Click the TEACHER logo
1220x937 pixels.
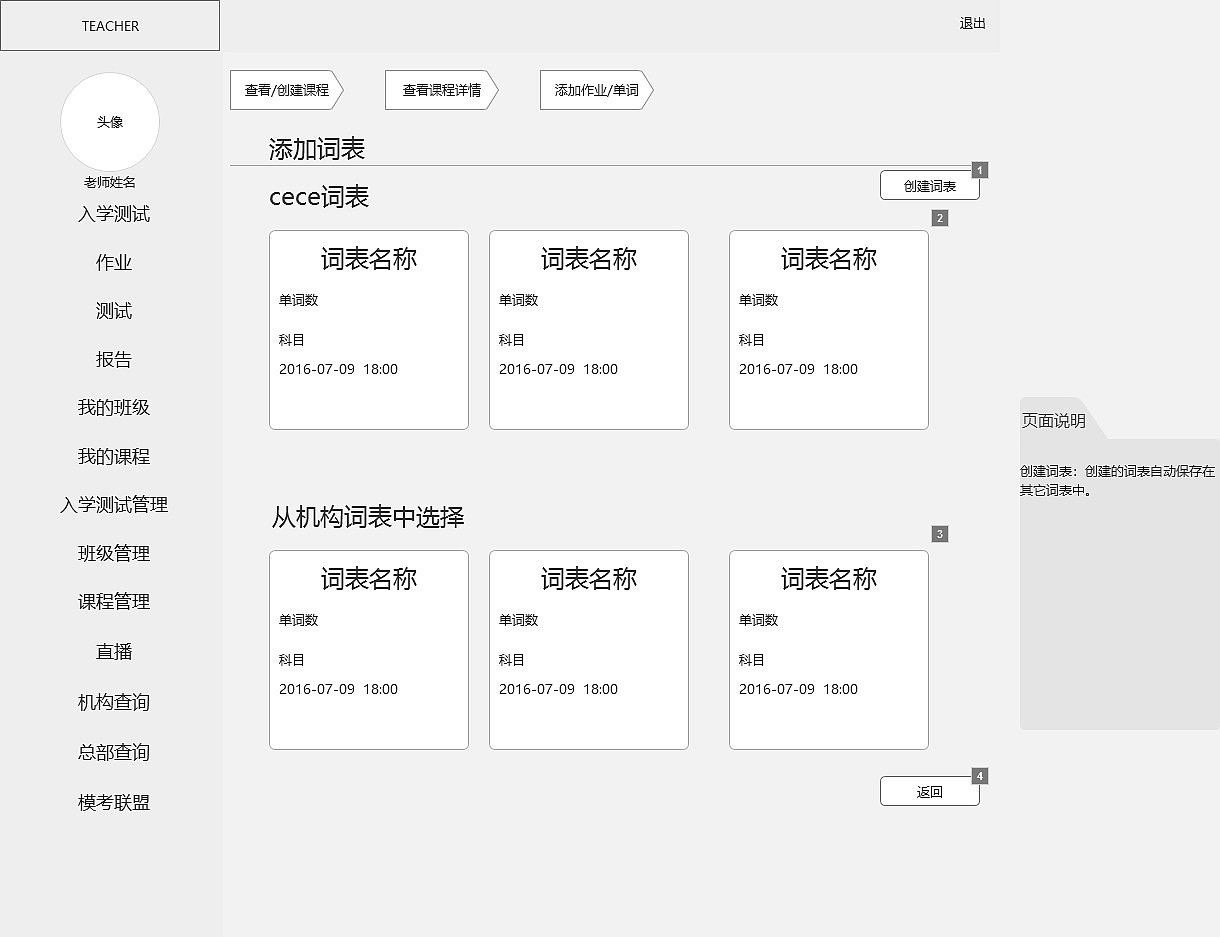pyautogui.click(x=110, y=25)
